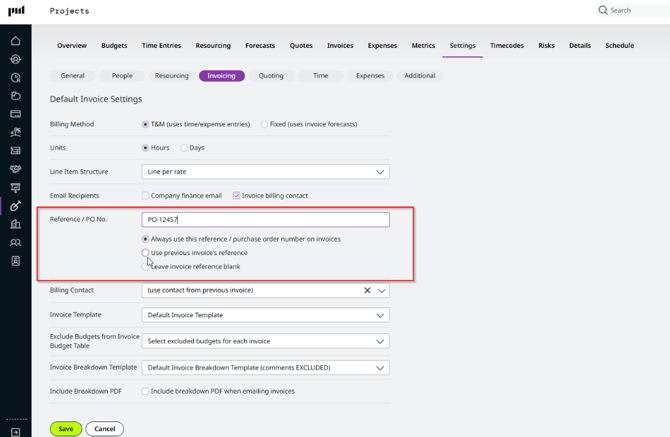Click the Settings tab

coord(462,46)
